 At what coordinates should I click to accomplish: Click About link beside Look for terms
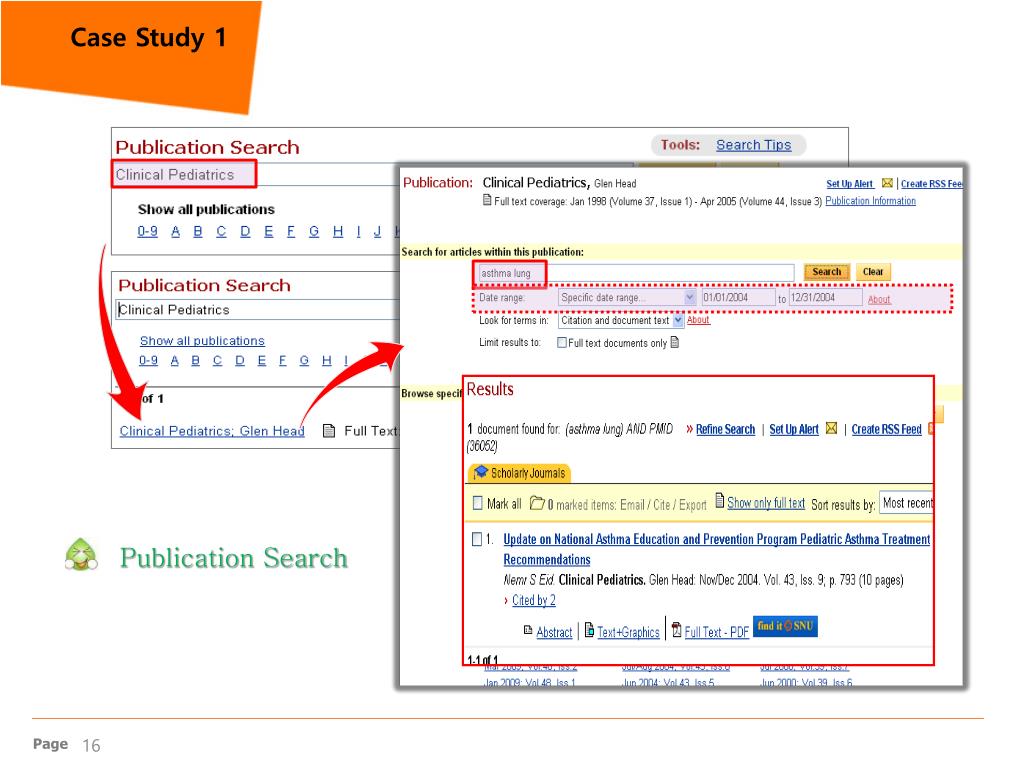point(698,320)
